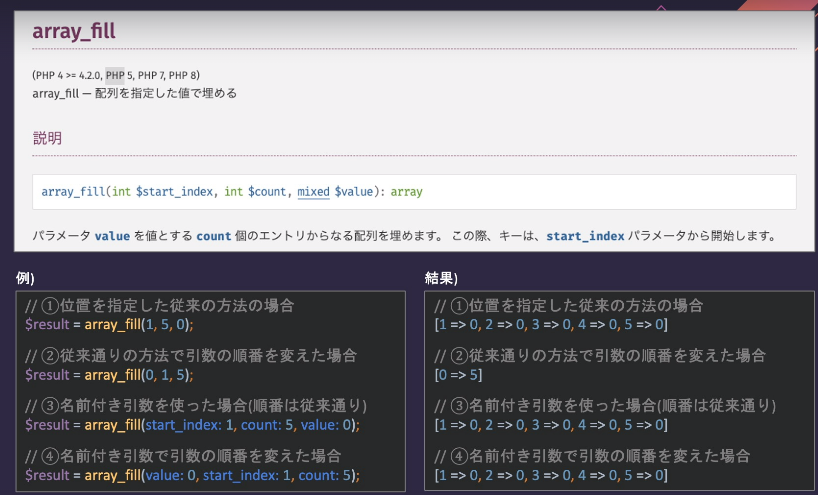
Task: Click the array_fill function signature box
Action: 414,192
